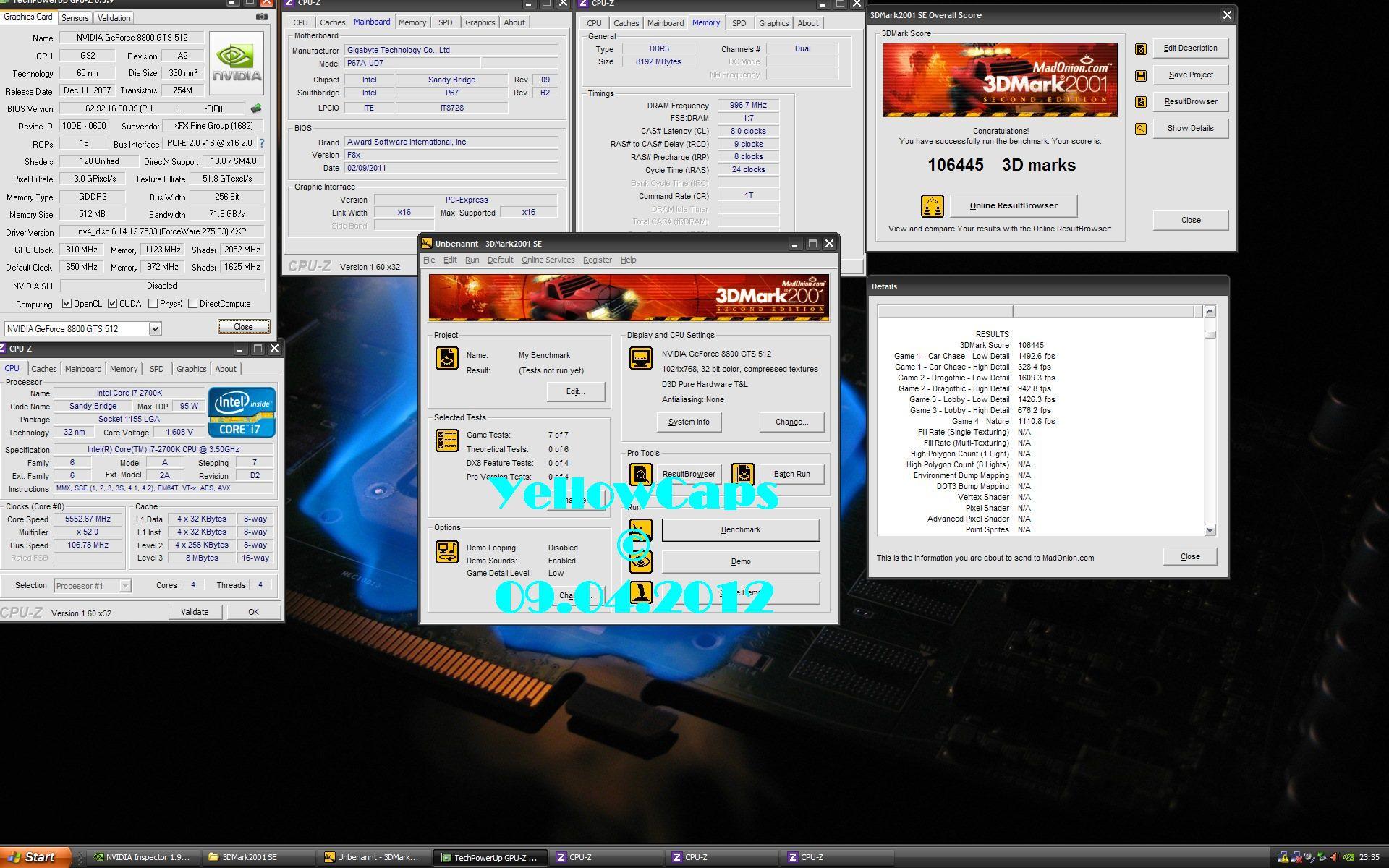Viewport: 1389px width, 868px height.
Task: Click the Details list scroll down arrow
Action: pos(1210,530)
